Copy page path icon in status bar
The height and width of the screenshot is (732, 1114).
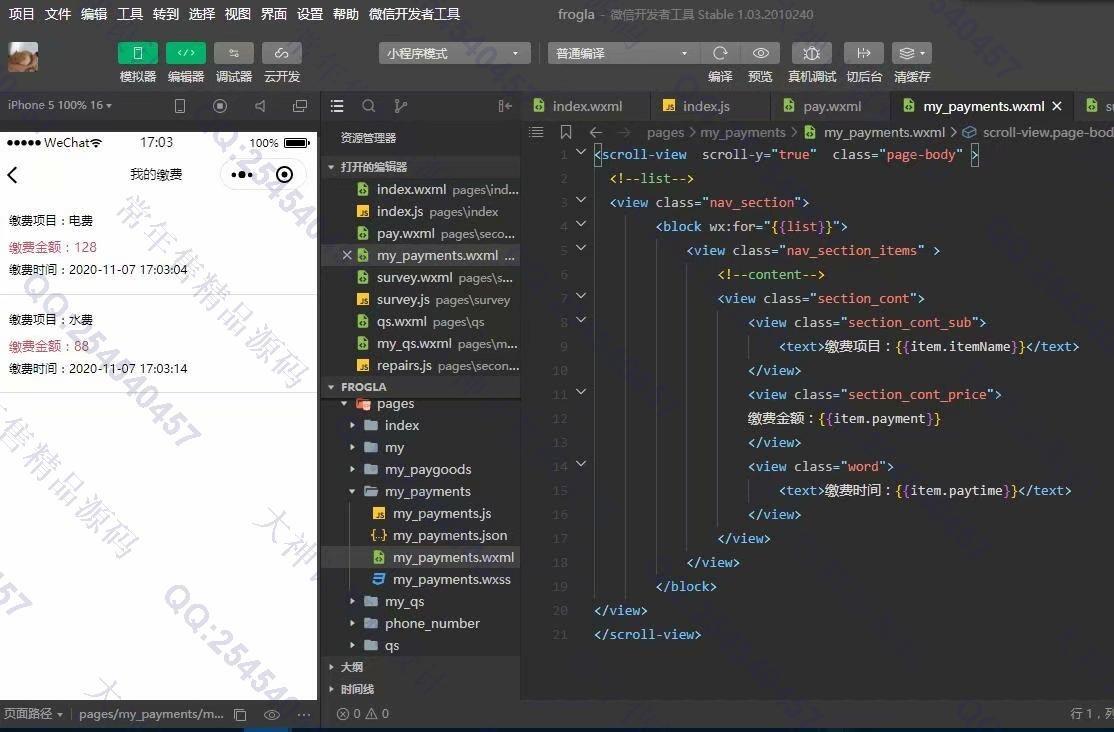pos(240,714)
